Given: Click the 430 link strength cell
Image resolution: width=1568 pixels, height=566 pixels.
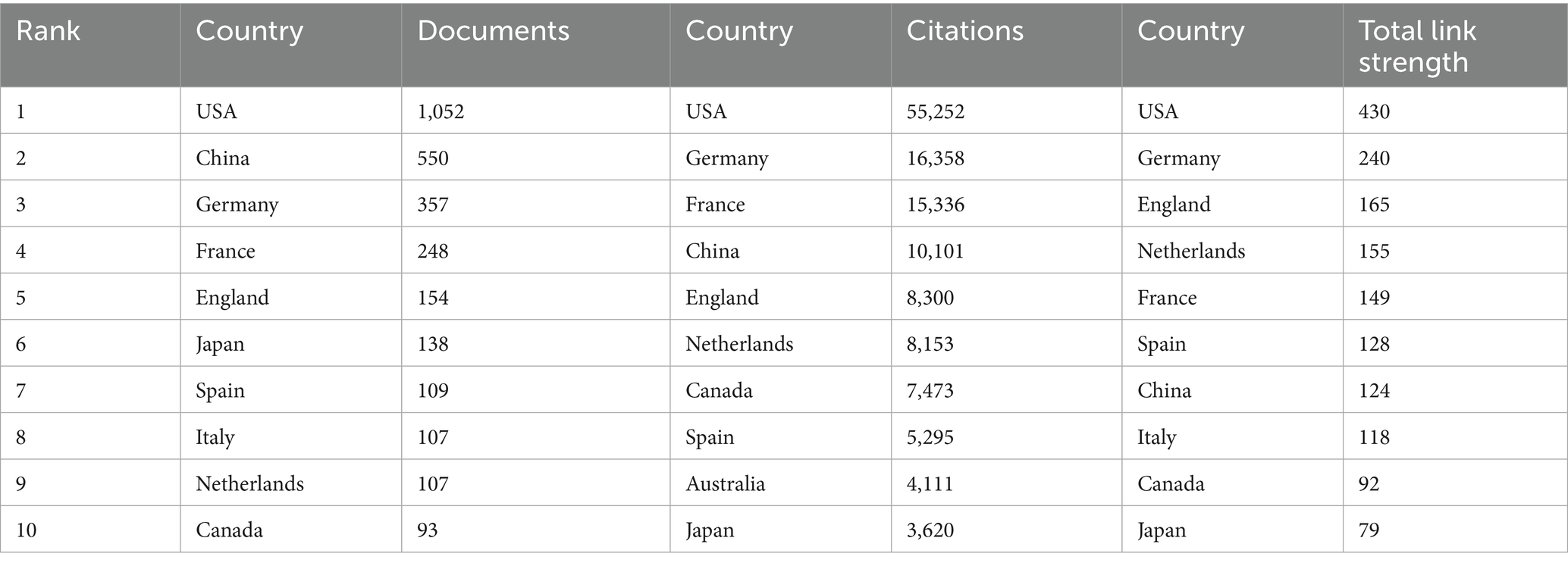Looking at the screenshot, I should tap(1374, 111).
